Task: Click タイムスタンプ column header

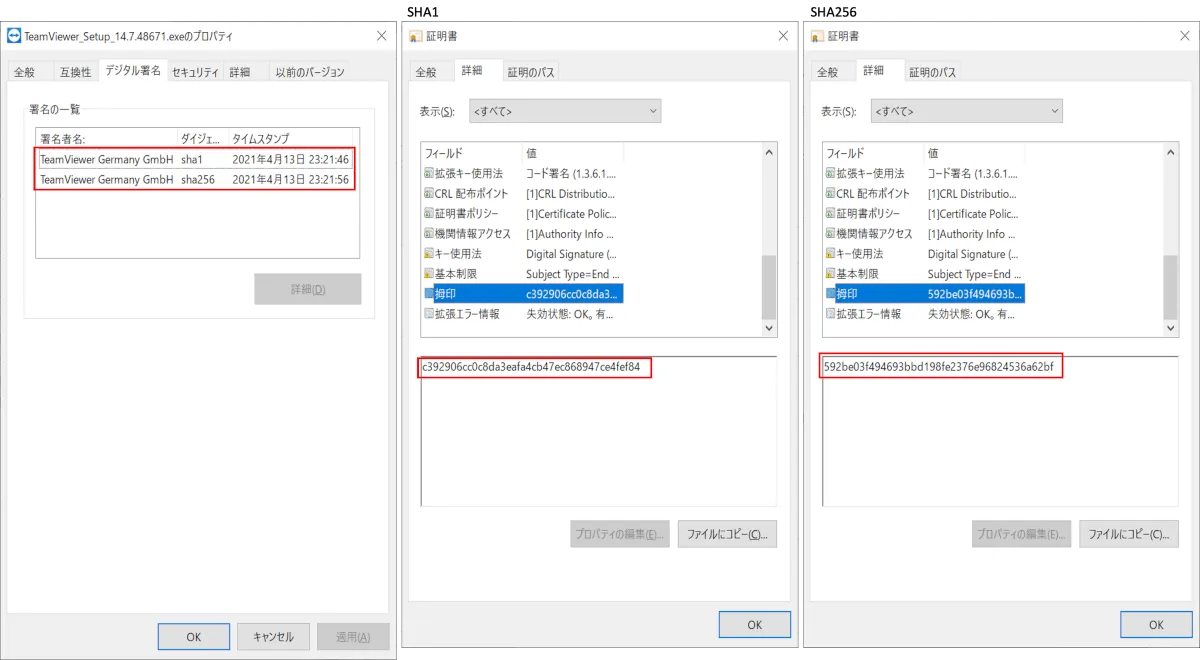Action: point(290,139)
